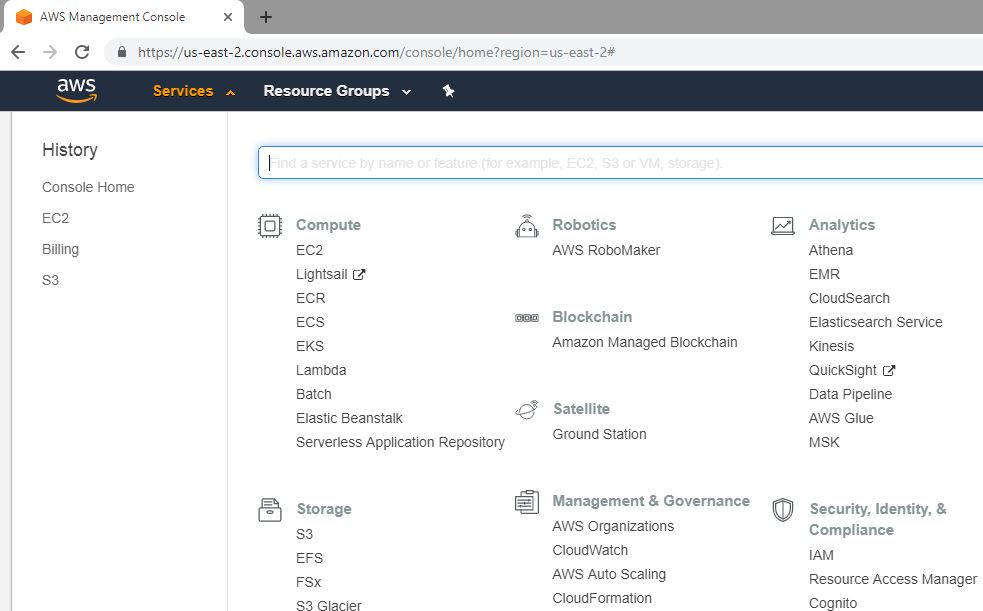
Task: Click the Satellite planet icon
Action: click(527, 409)
